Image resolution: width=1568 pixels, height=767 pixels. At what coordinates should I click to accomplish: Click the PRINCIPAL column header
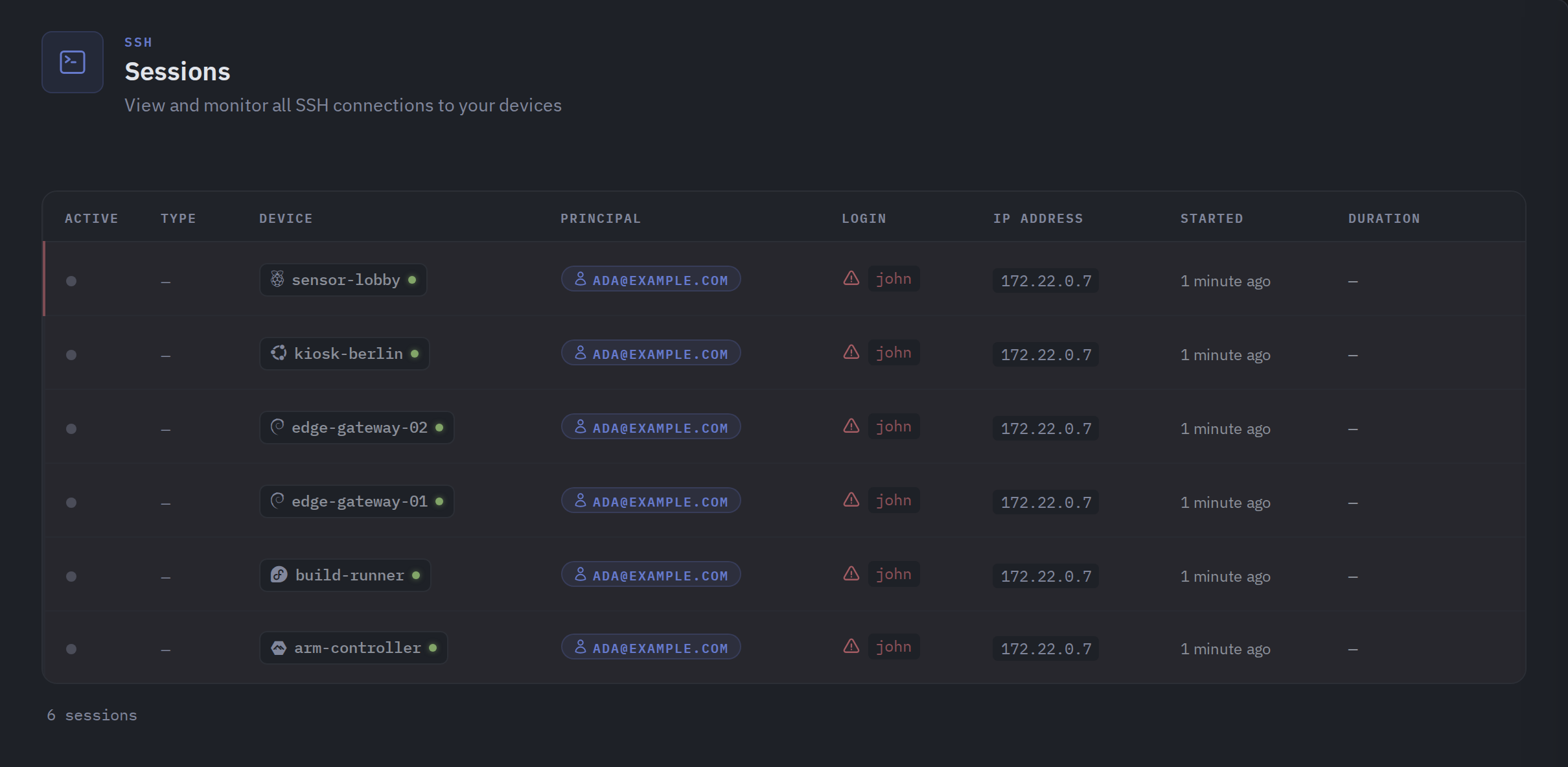pyautogui.click(x=601, y=218)
